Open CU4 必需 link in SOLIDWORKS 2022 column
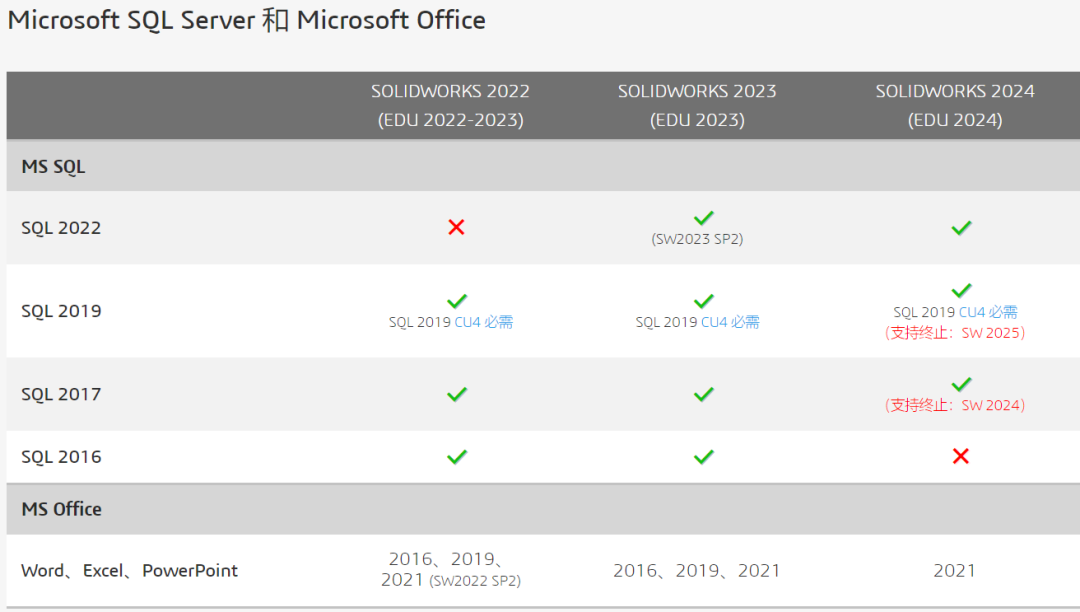Viewport: 1080px width, 612px height. click(x=484, y=322)
